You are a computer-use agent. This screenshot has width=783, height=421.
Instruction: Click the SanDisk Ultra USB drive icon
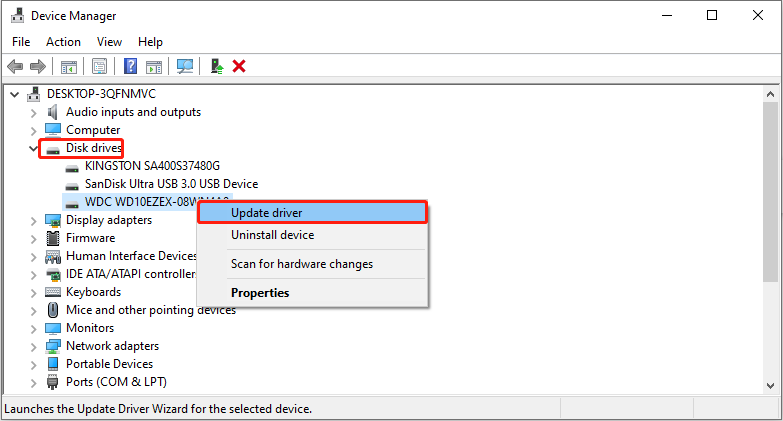[72, 186]
